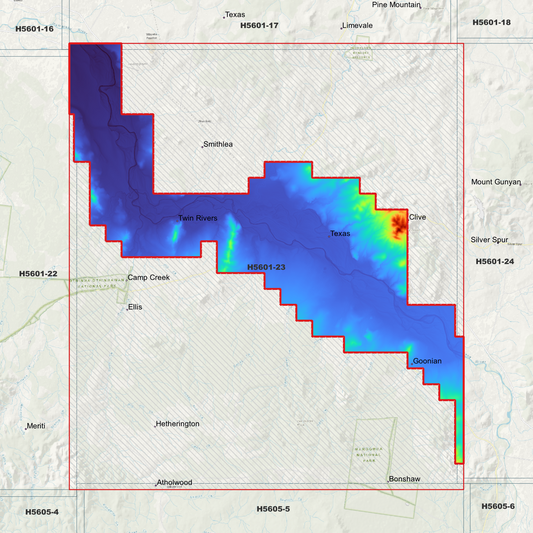Select the Mount Gunyan place label
Viewport: 533px width, 533px height.
(496, 182)
